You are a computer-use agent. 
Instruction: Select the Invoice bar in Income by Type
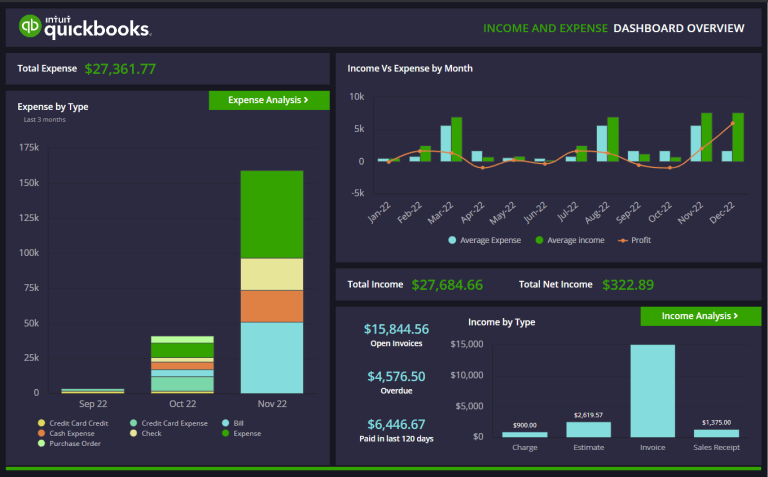pos(652,391)
